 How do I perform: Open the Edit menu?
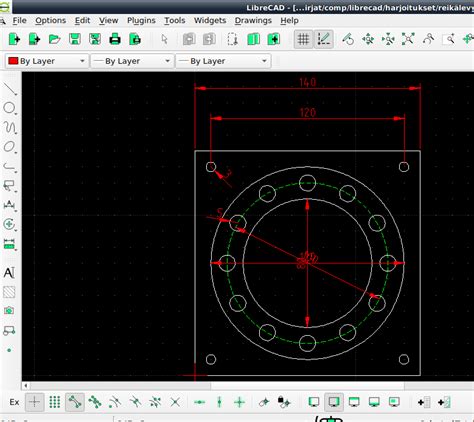[x=82, y=21]
